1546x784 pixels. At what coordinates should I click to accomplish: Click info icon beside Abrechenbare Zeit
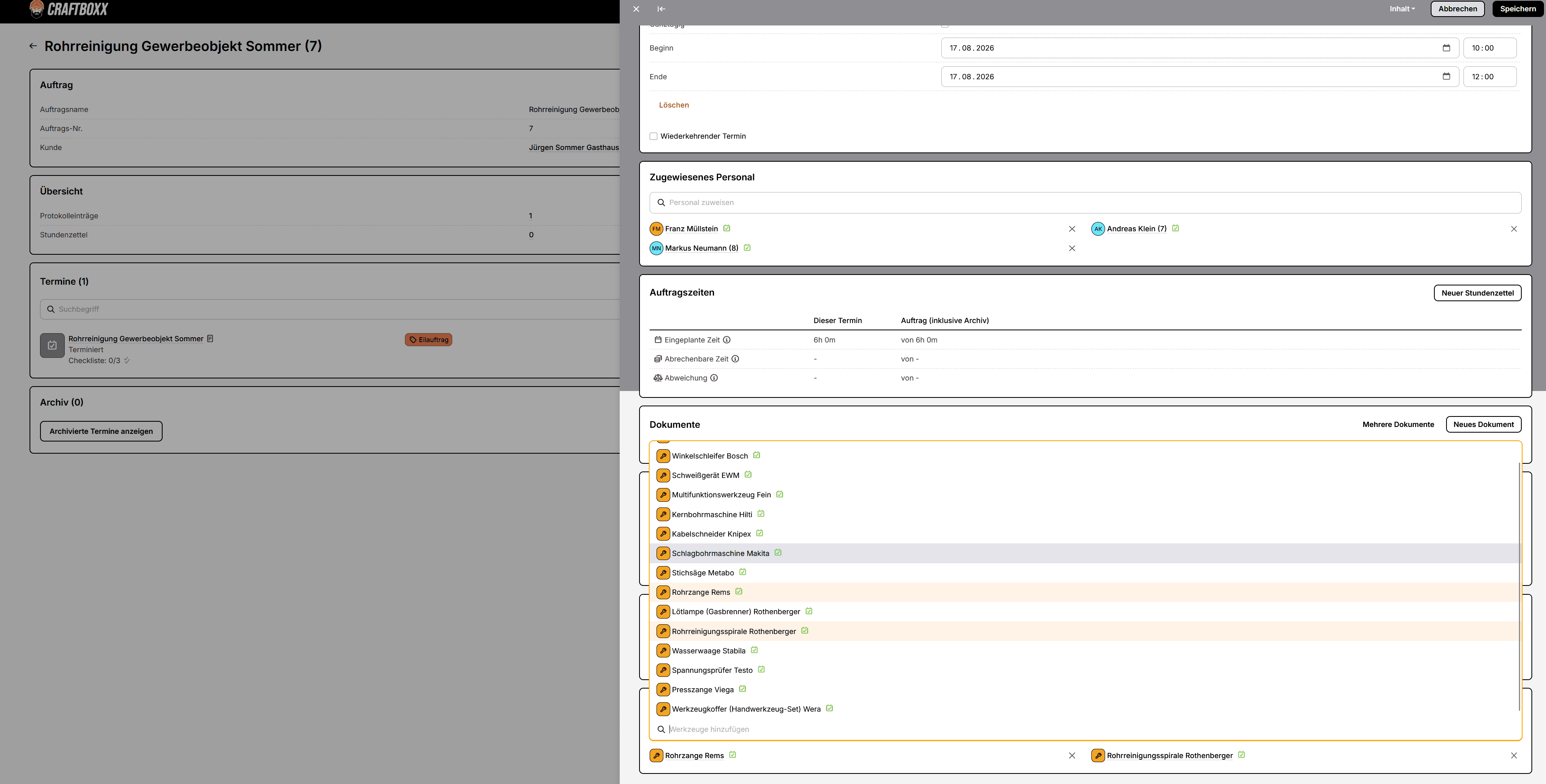click(x=735, y=359)
